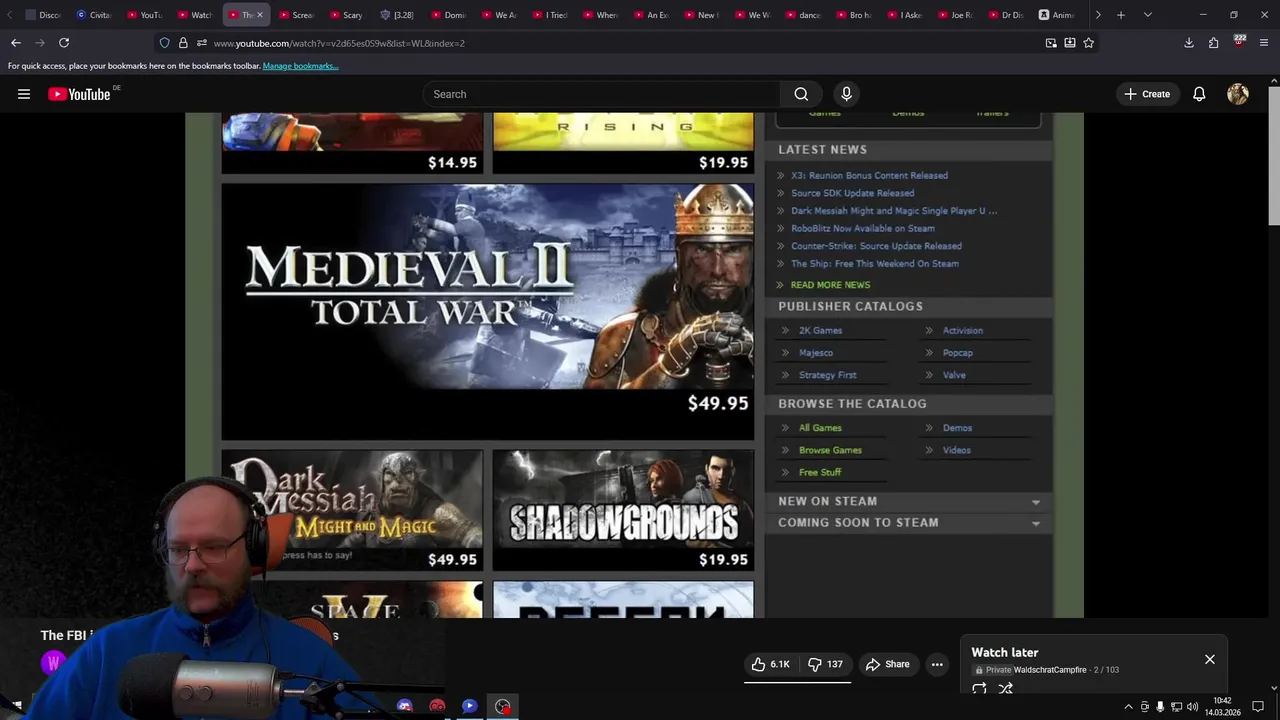Switch to the Civitai browser tab
1280x720 pixels.
coord(94,15)
